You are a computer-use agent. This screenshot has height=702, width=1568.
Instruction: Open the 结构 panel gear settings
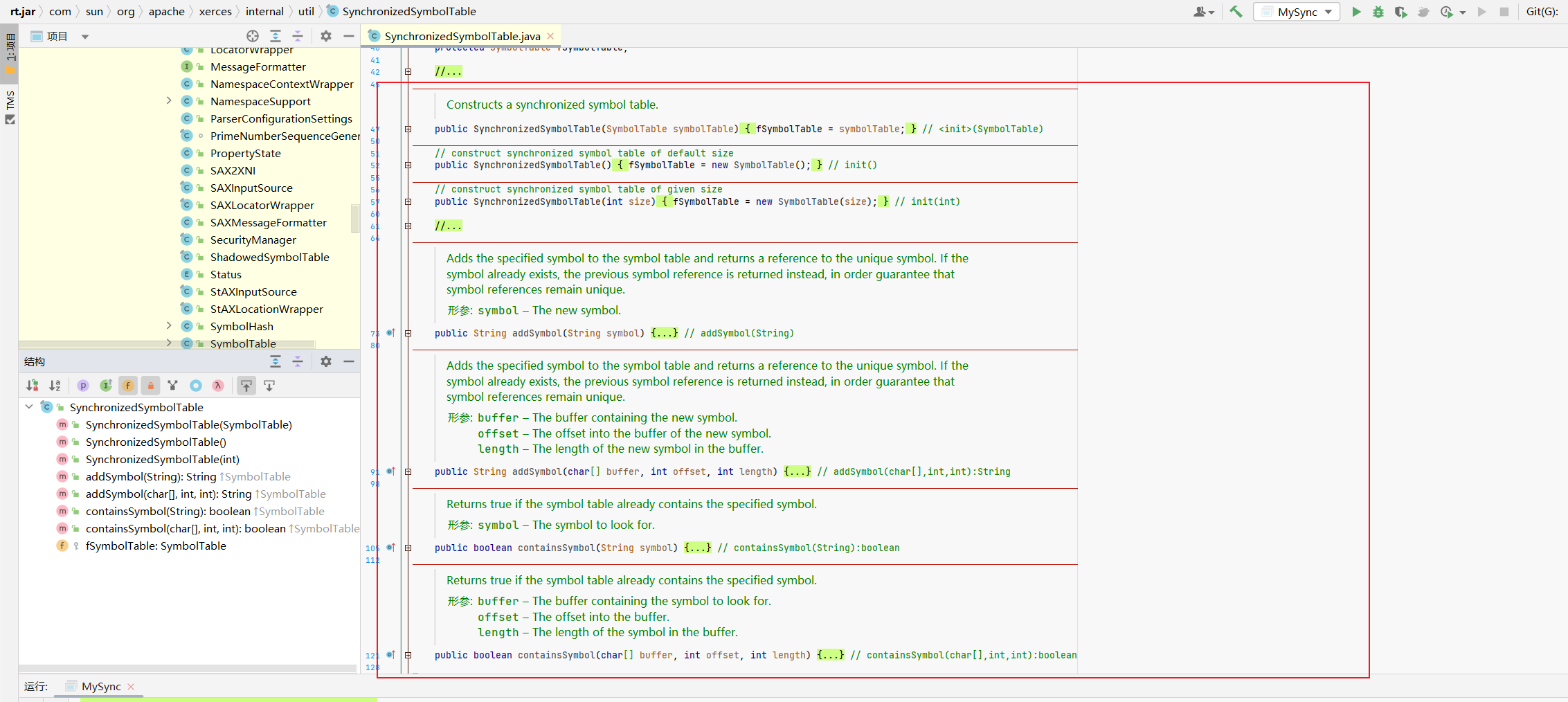(326, 361)
